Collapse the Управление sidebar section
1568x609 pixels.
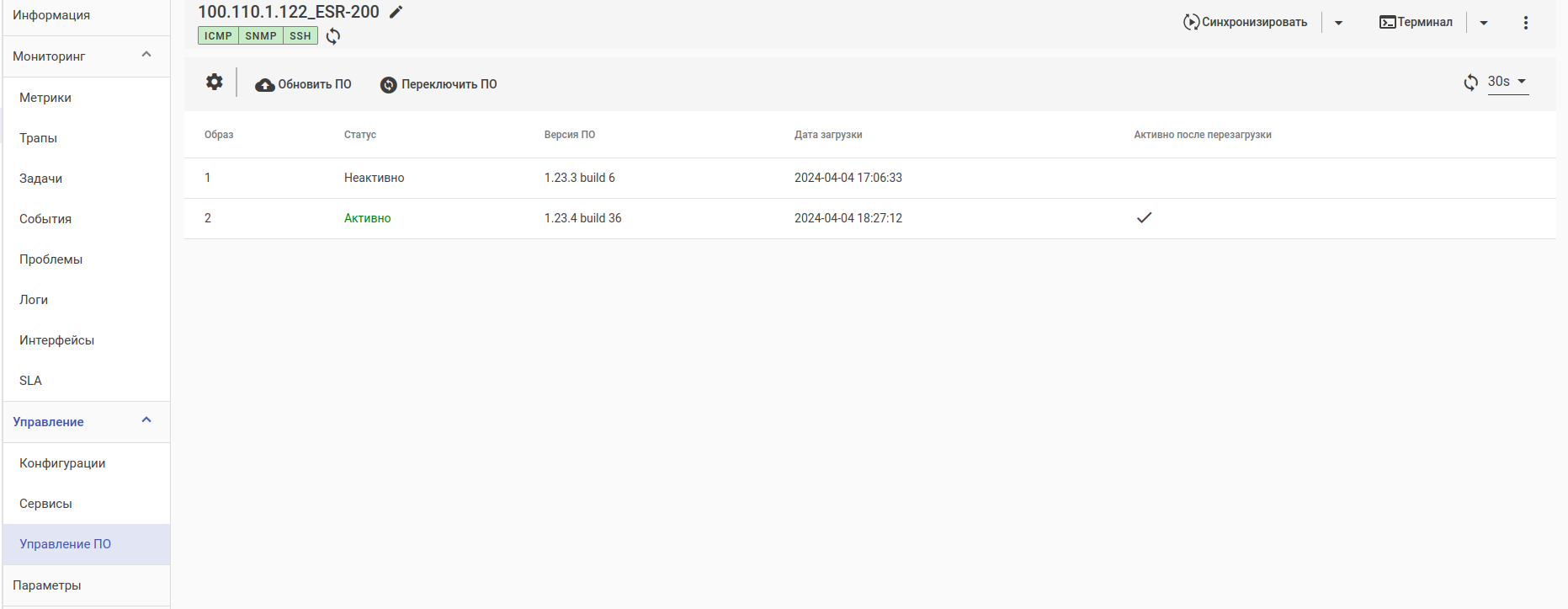click(x=146, y=421)
